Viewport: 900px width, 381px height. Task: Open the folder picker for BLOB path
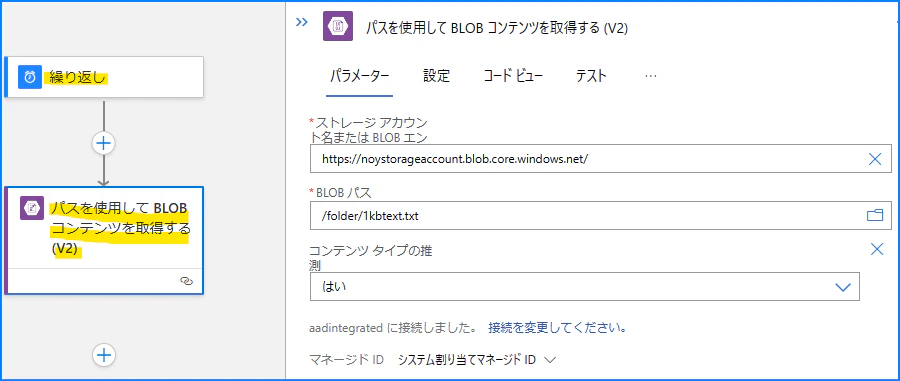[874, 216]
